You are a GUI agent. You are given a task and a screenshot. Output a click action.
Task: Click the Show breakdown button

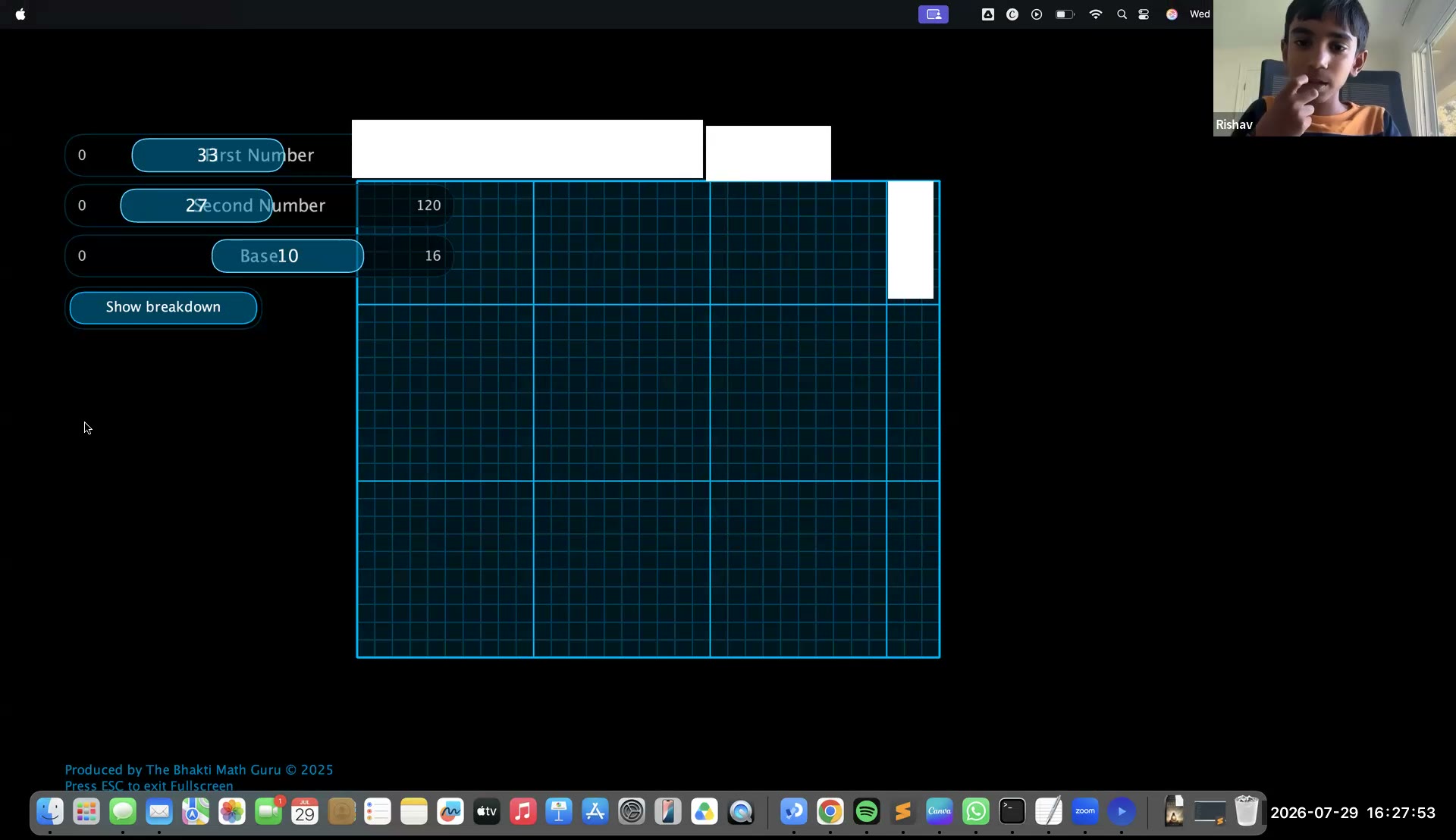(163, 307)
